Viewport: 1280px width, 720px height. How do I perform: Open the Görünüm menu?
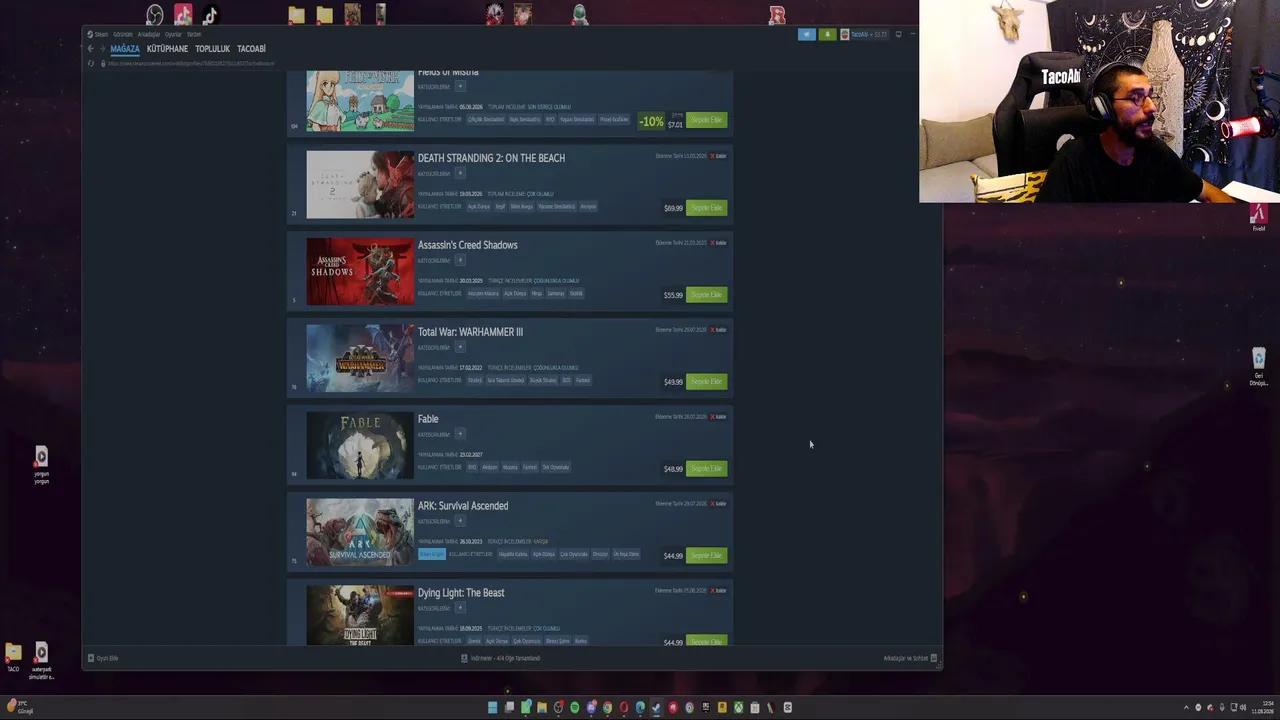click(123, 34)
